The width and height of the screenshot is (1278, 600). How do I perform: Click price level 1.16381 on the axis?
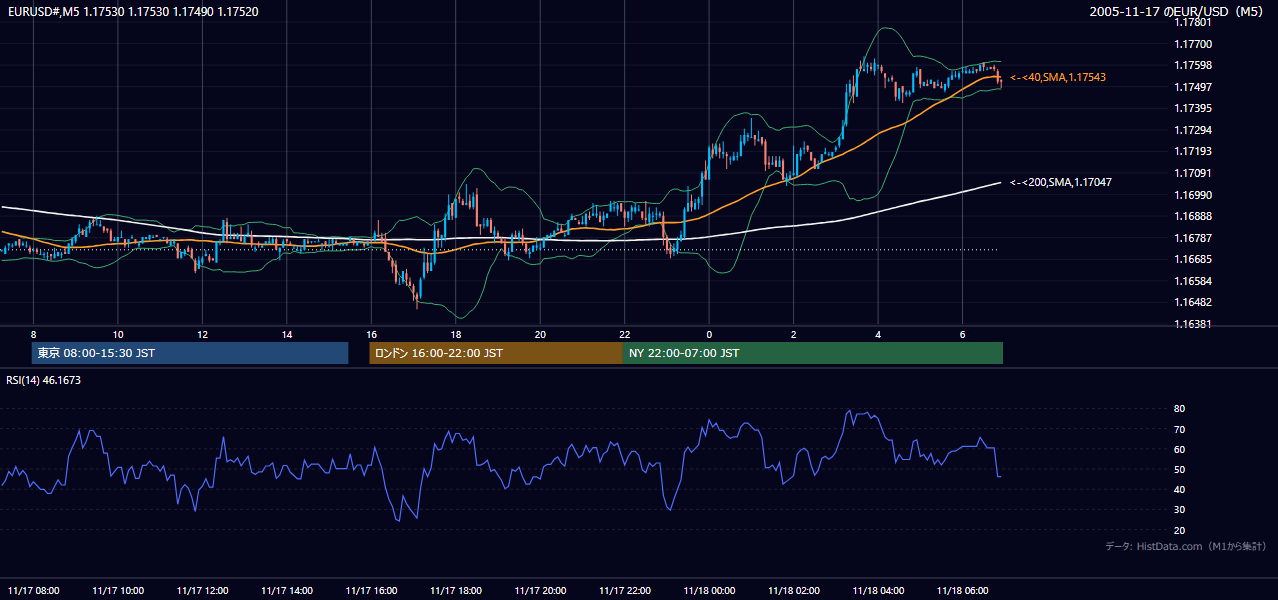click(1193, 324)
